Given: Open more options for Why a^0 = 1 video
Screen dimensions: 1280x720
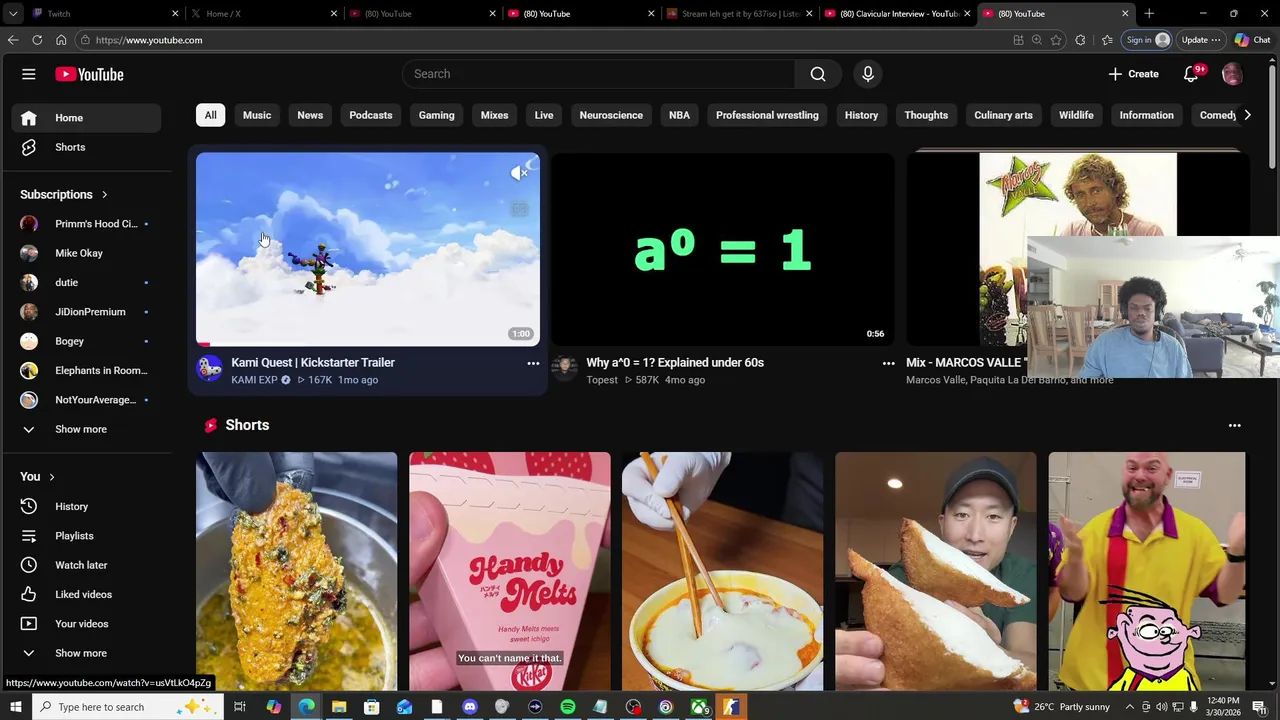Looking at the screenshot, I should click(x=888, y=364).
